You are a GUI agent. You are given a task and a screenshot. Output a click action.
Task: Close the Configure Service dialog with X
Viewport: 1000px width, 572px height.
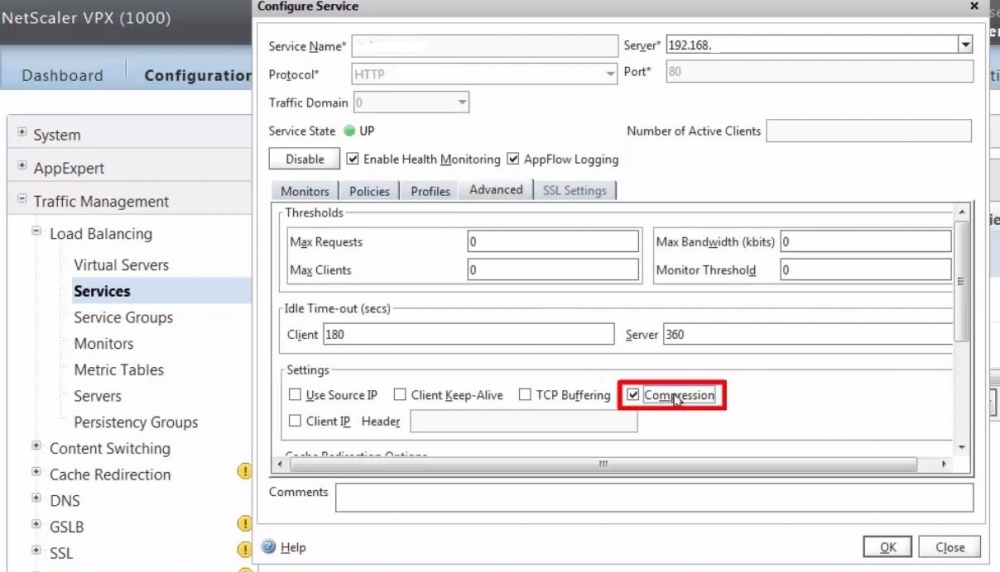point(974,6)
